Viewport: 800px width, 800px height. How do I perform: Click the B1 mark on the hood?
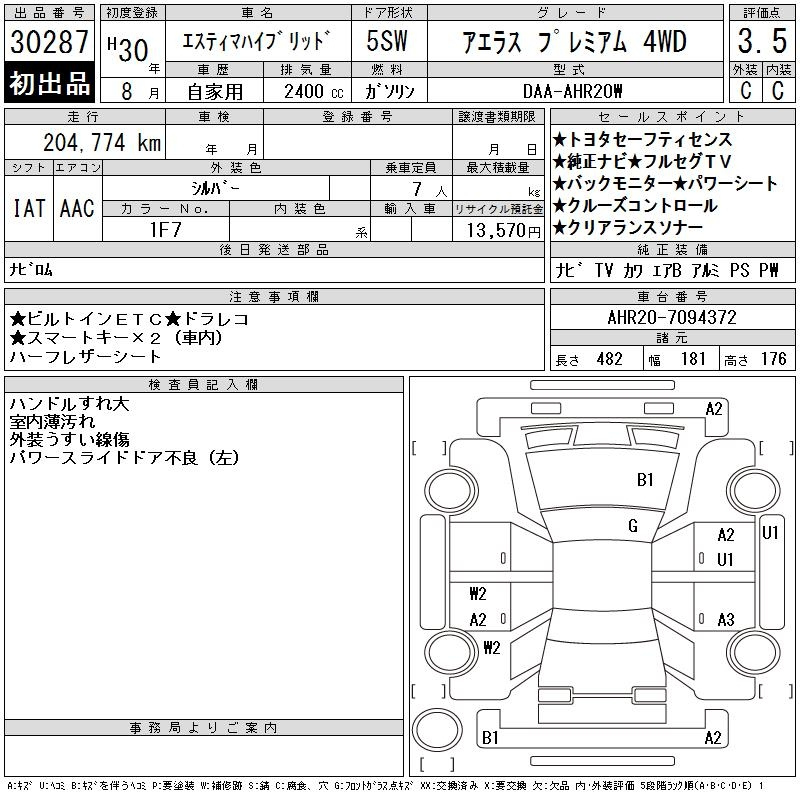pyautogui.click(x=645, y=480)
